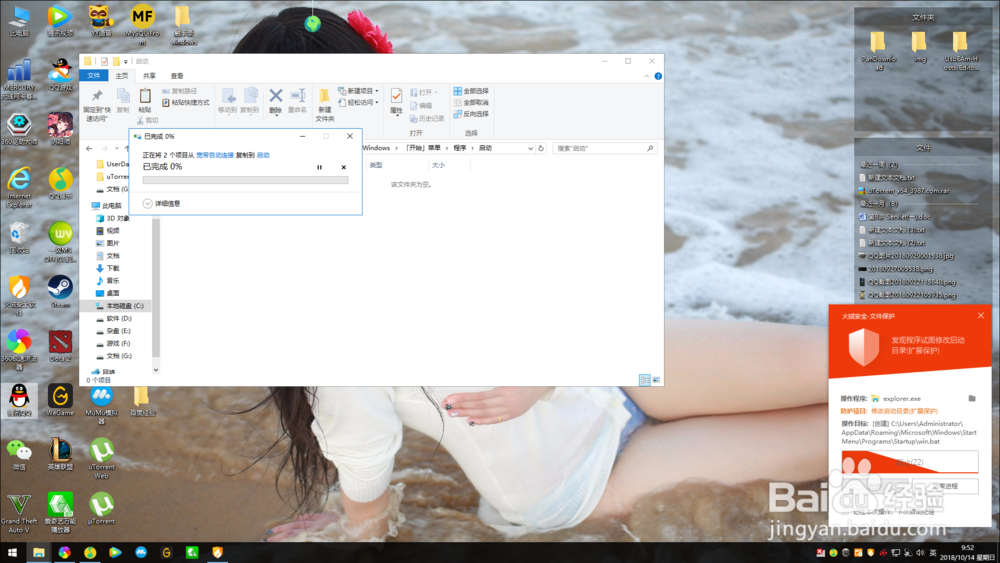The height and width of the screenshot is (563, 1000).
Task: Click the address bar refresh button
Action: 541,149
